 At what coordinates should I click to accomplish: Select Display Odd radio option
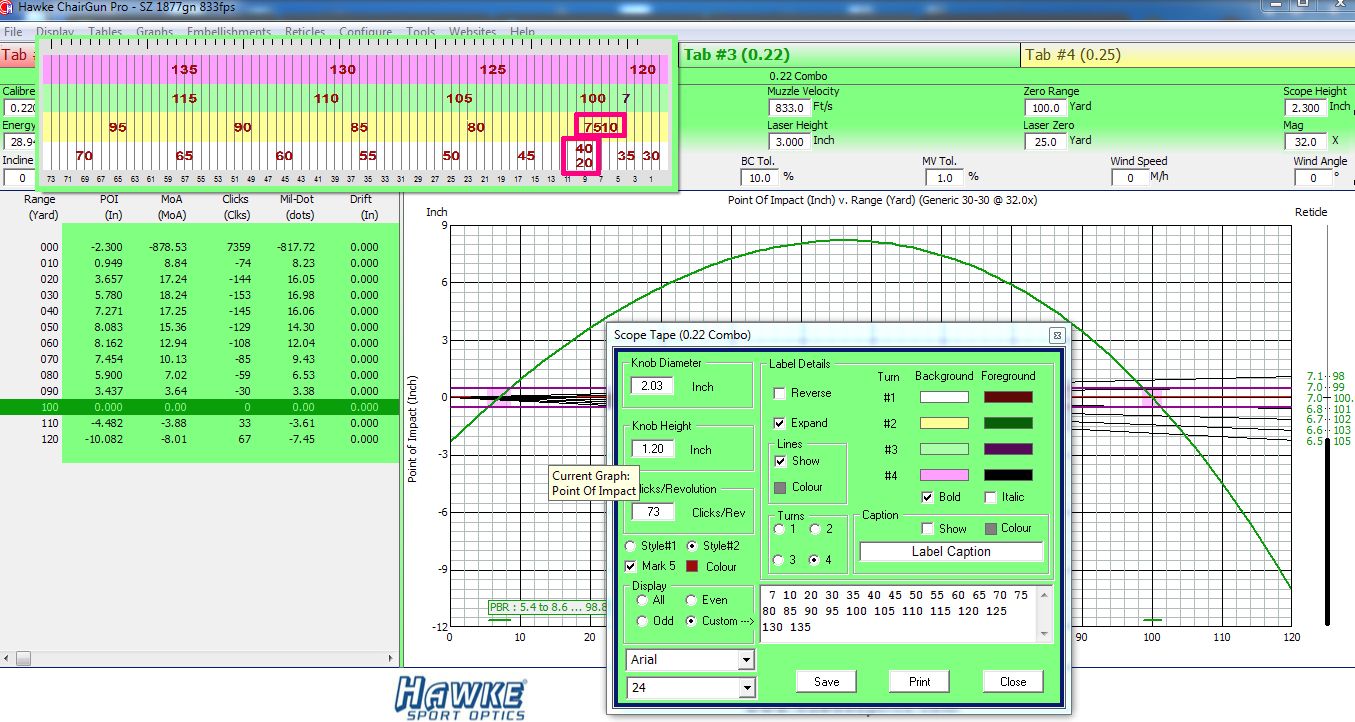coord(643,621)
